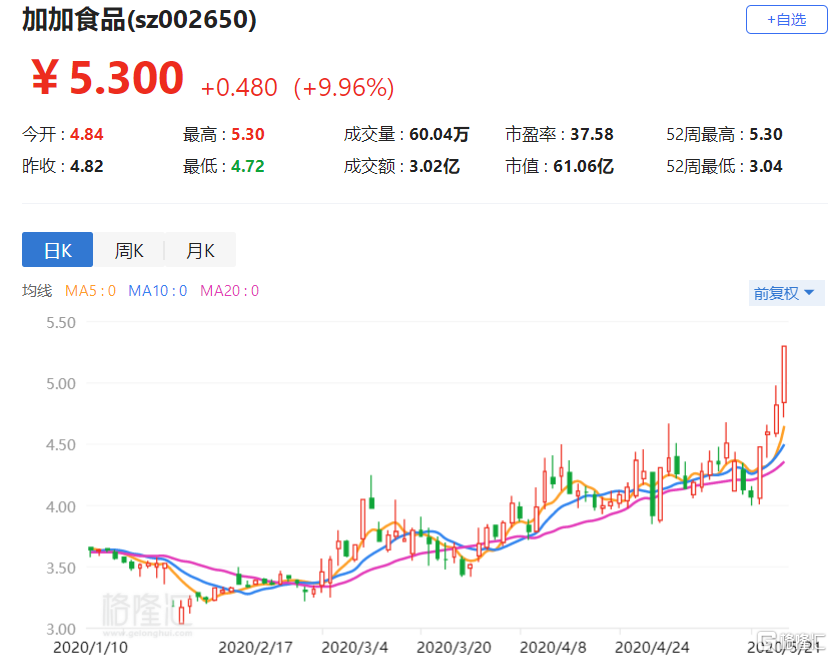
Task: Add stock to watchlist with +自选 button
Action: (786, 20)
